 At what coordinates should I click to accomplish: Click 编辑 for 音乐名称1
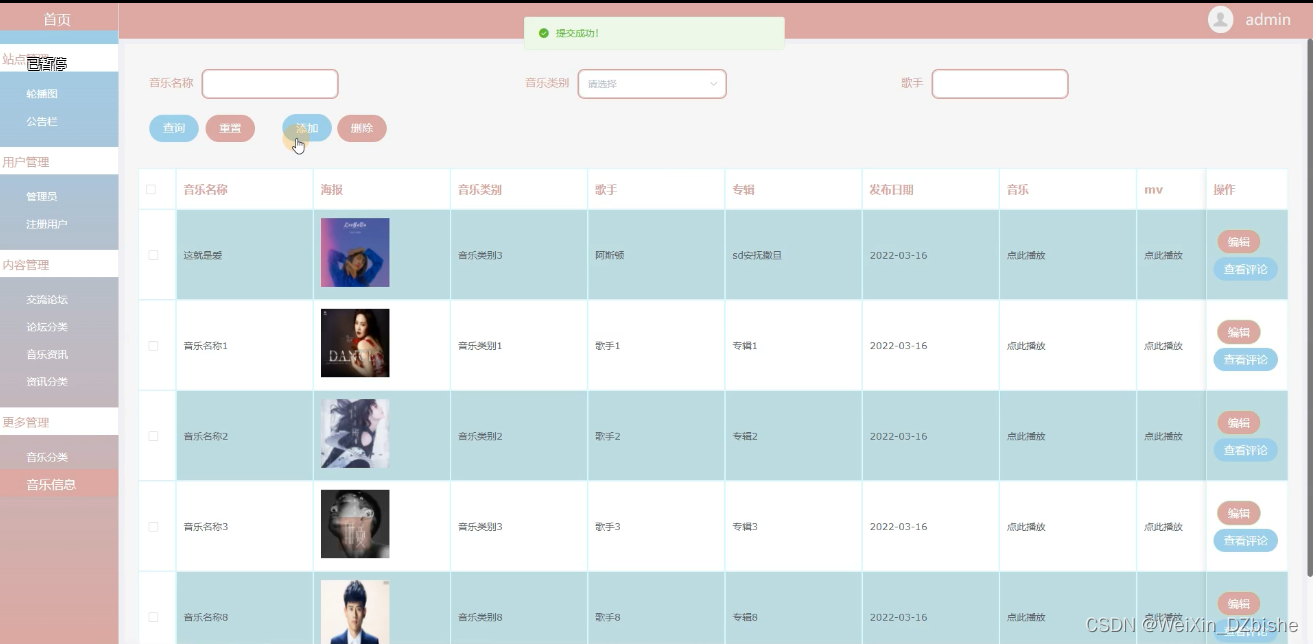click(1239, 332)
